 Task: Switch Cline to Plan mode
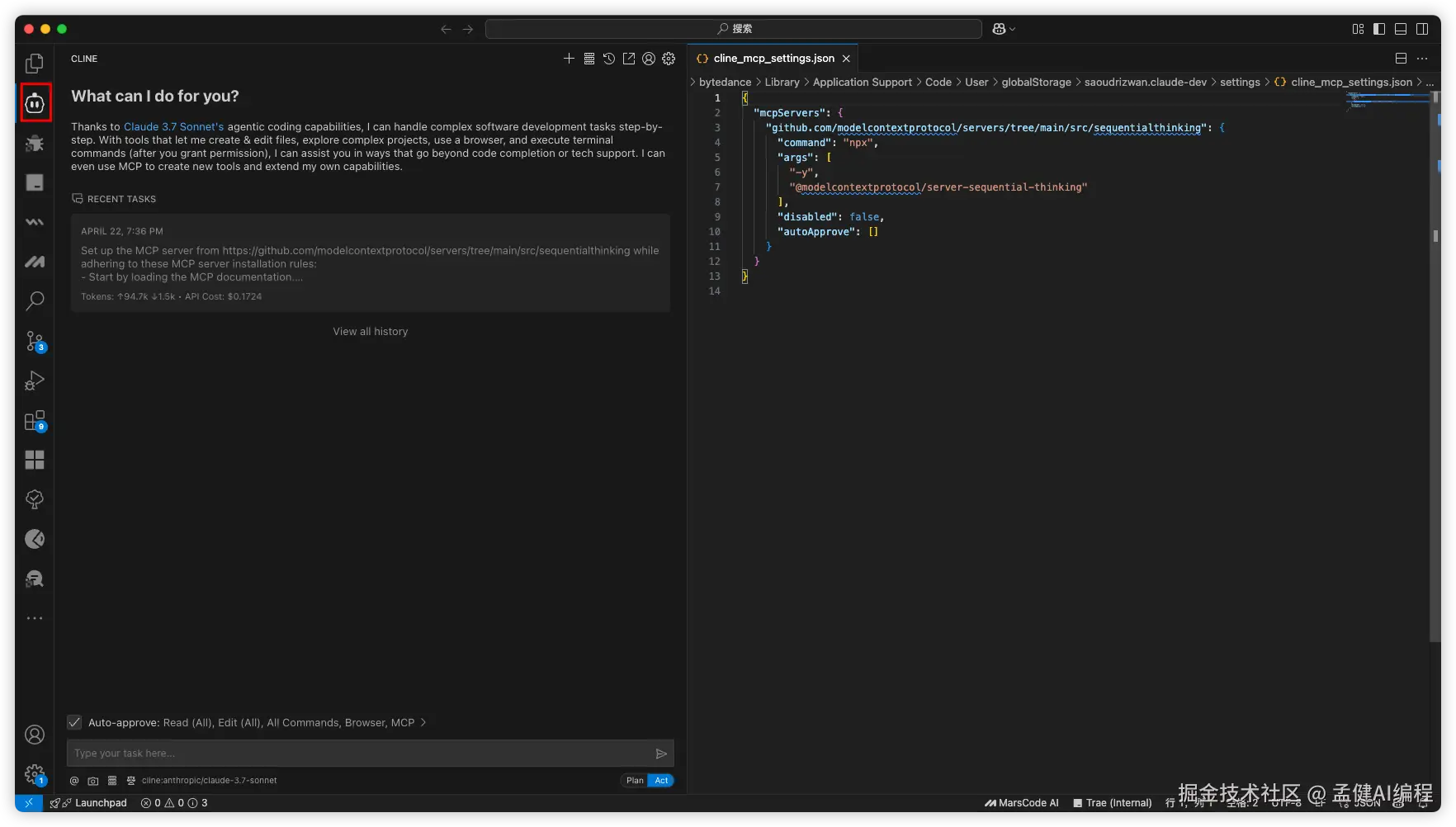coord(634,781)
